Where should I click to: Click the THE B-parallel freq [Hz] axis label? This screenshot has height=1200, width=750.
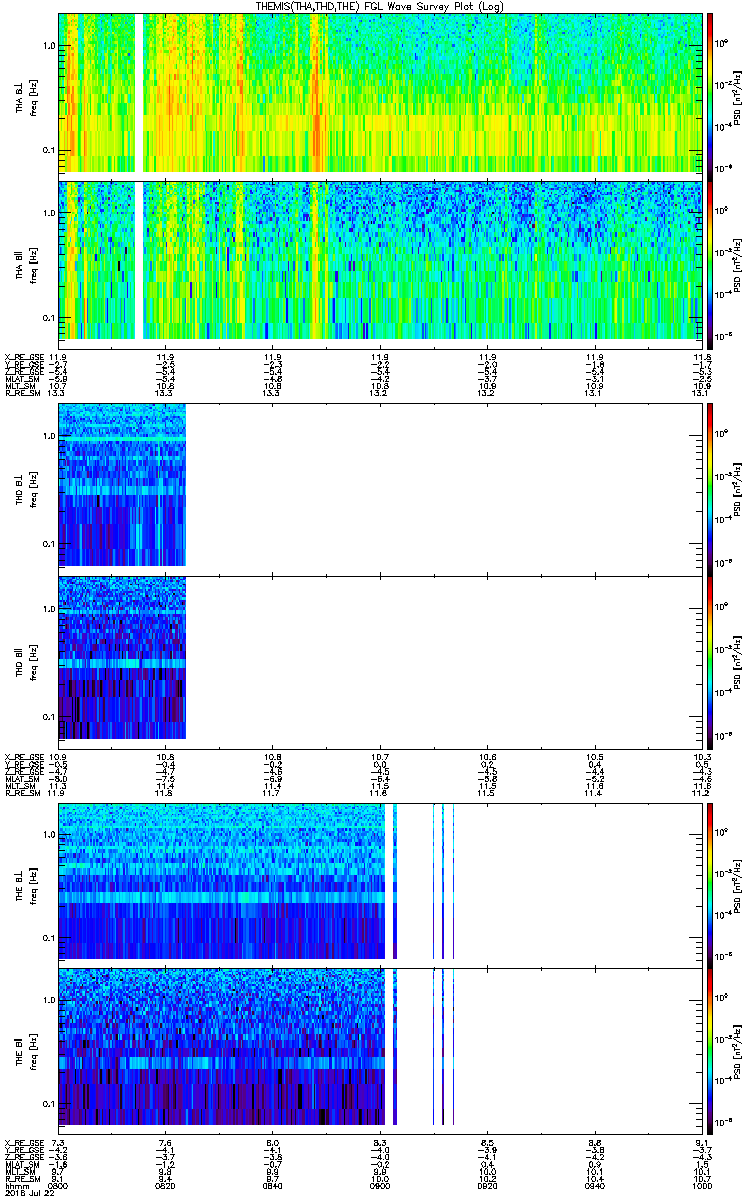(33, 1053)
